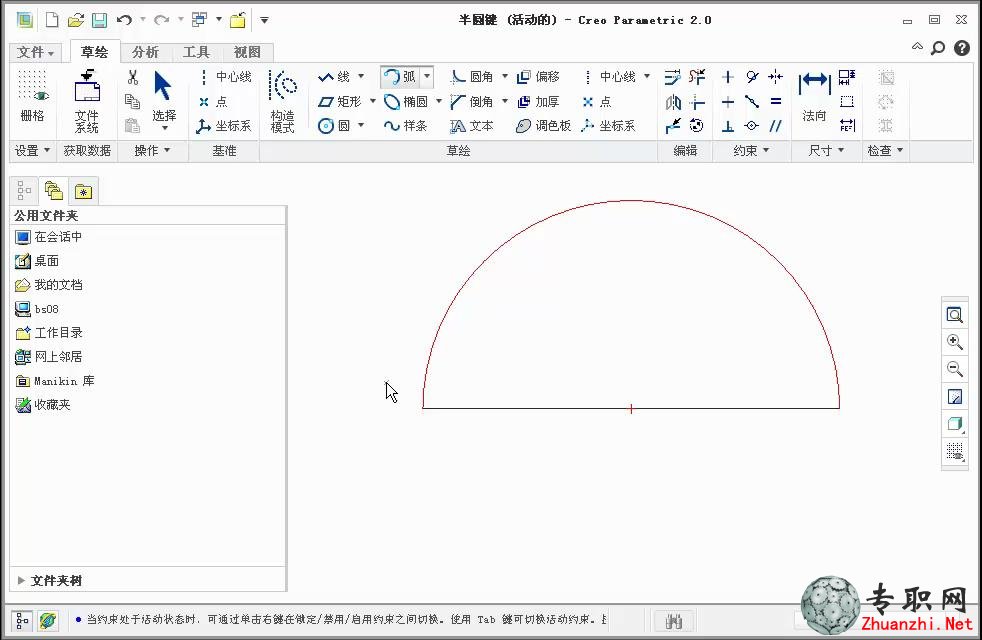This screenshot has width=982, height=640.
Task: Click the Perpendicular constraint icon
Action: [728, 126]
